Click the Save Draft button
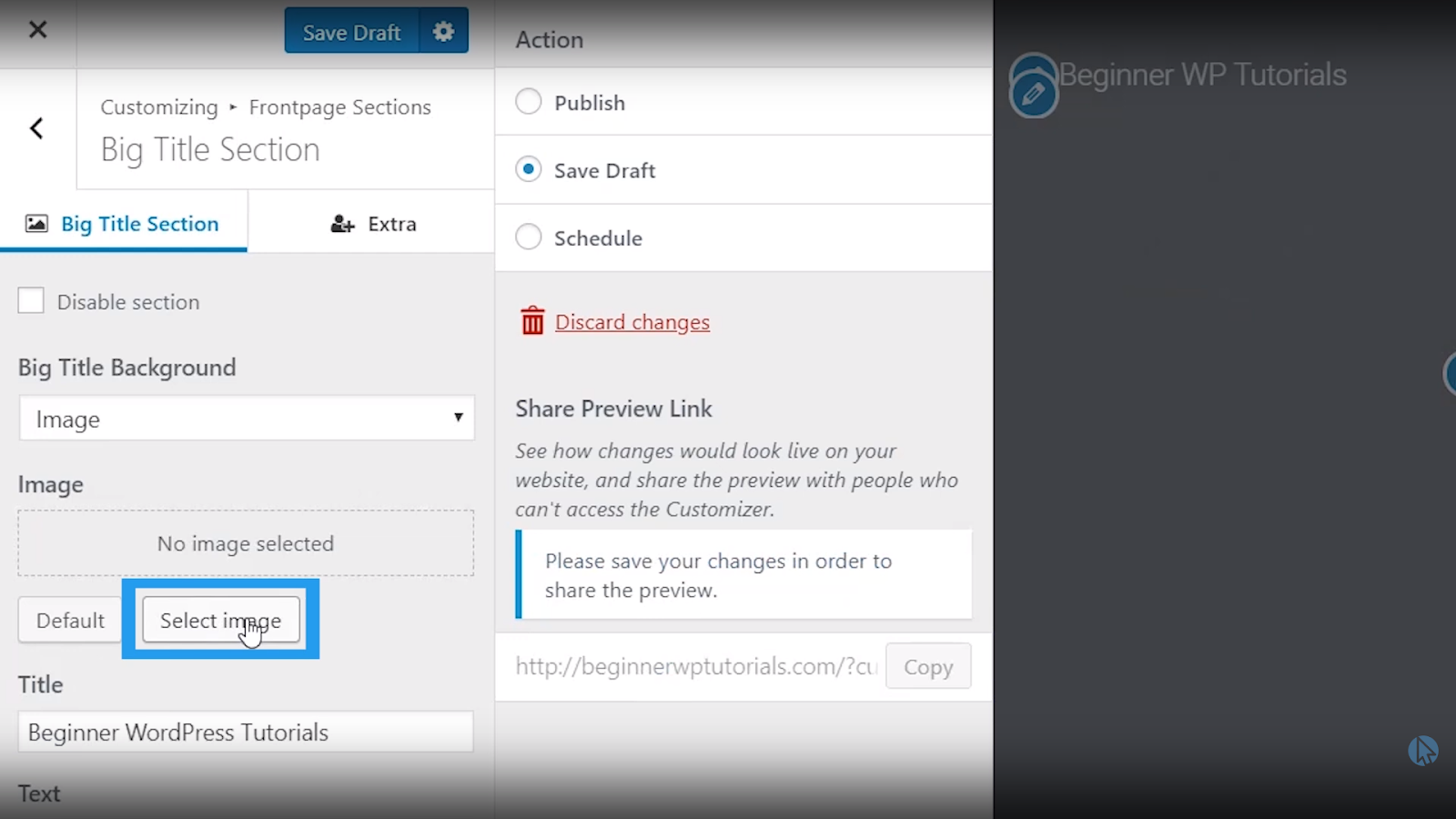This screenshot has width=1456, height=819. point(352,33)
